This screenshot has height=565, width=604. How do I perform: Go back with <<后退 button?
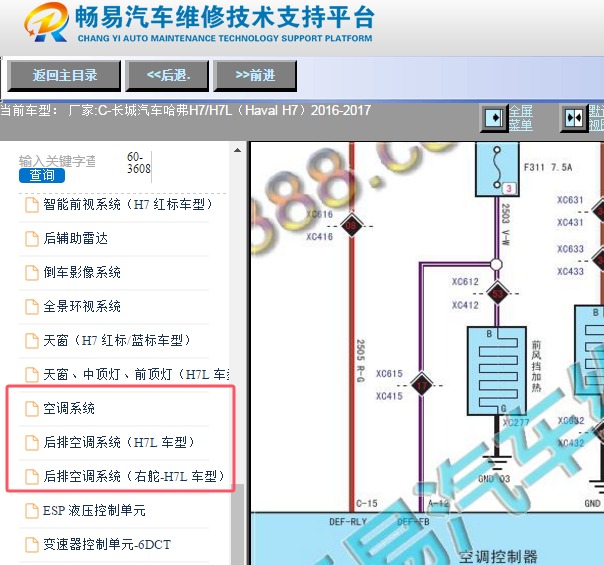pyautogui.click(x=168, y=75)
